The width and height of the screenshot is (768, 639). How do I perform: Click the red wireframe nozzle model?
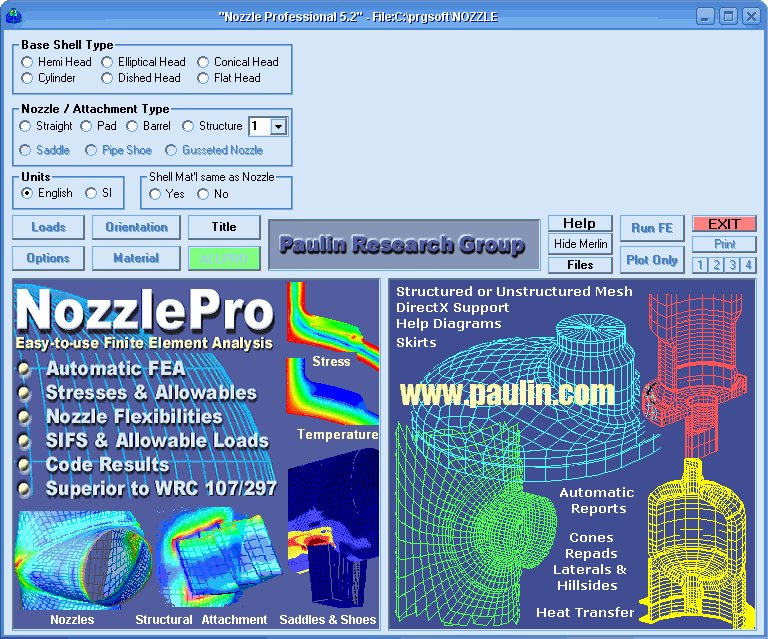pos(695,375)
